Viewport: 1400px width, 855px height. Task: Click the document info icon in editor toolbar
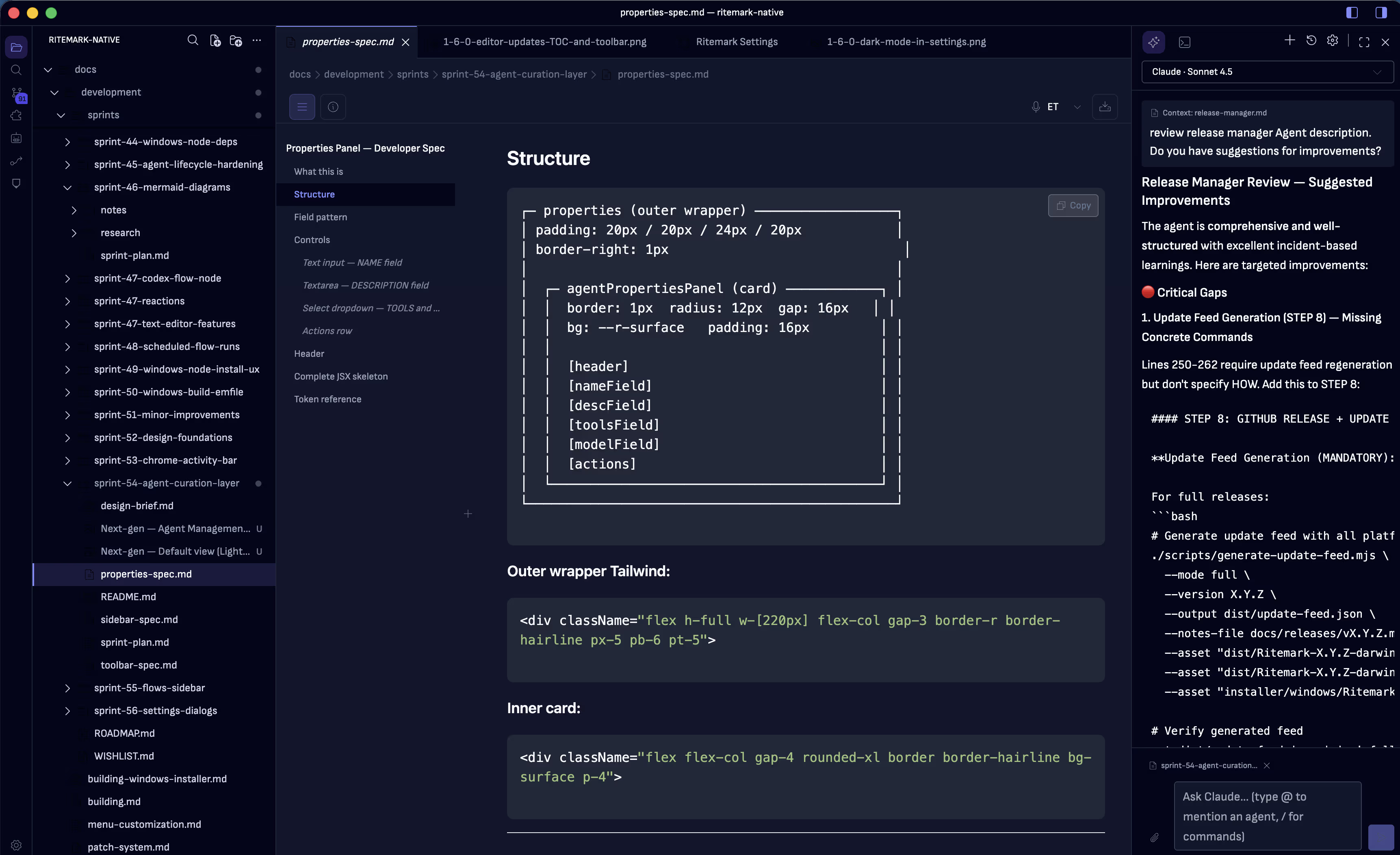(333, 107)
